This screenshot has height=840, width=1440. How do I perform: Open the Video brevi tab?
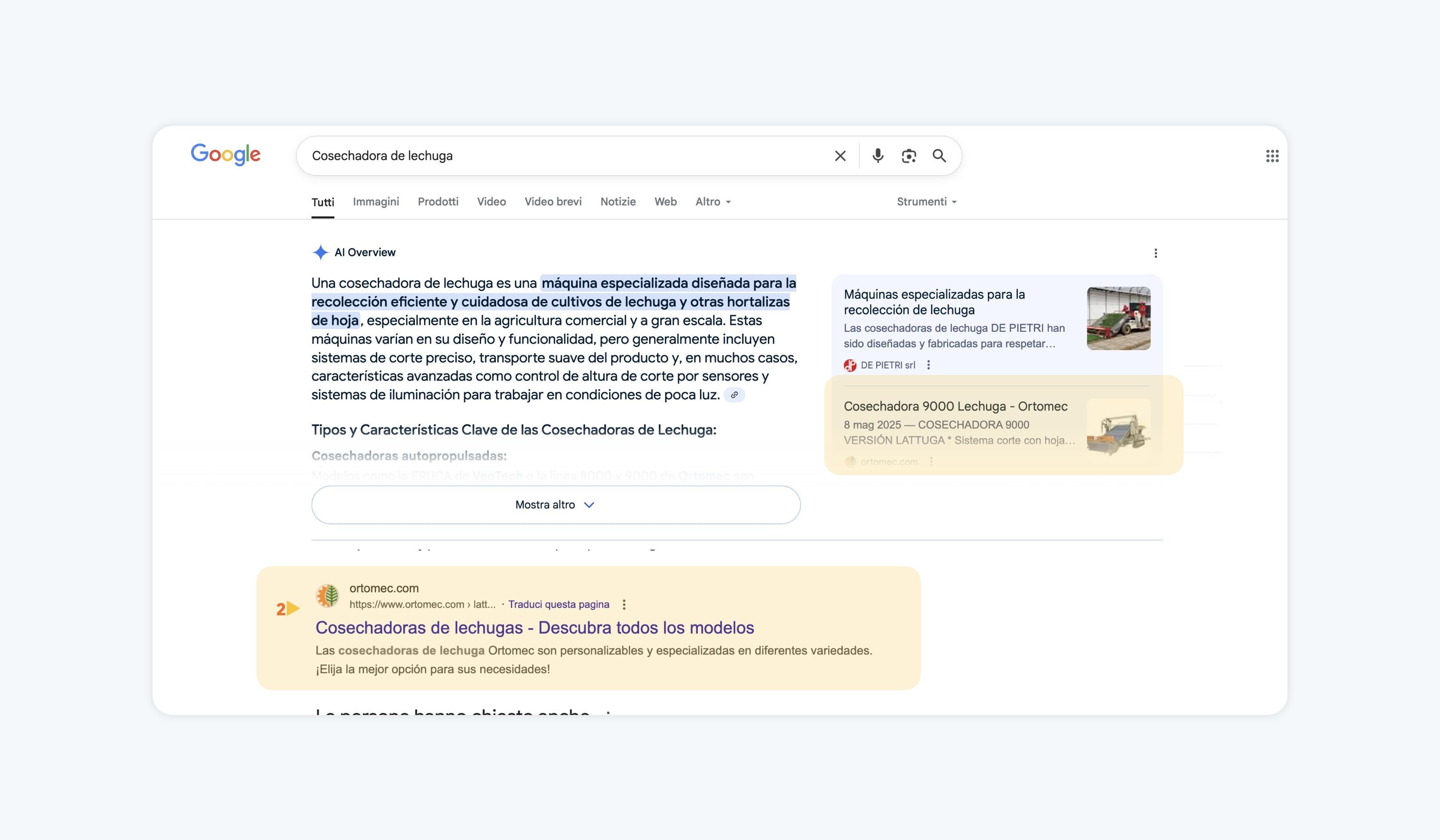[553, 202]
